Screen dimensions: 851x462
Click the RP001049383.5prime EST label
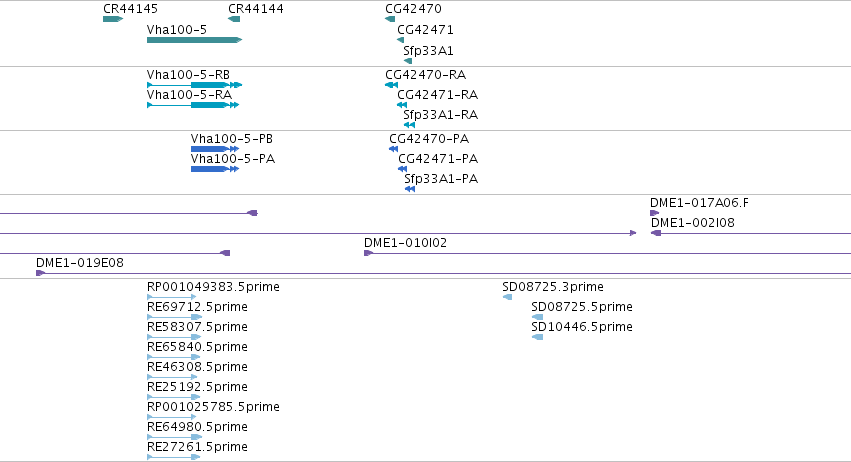coord(213,287)
